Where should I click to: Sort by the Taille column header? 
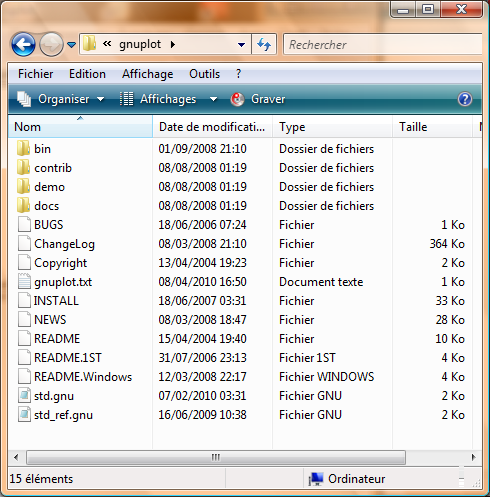(432, 127)
